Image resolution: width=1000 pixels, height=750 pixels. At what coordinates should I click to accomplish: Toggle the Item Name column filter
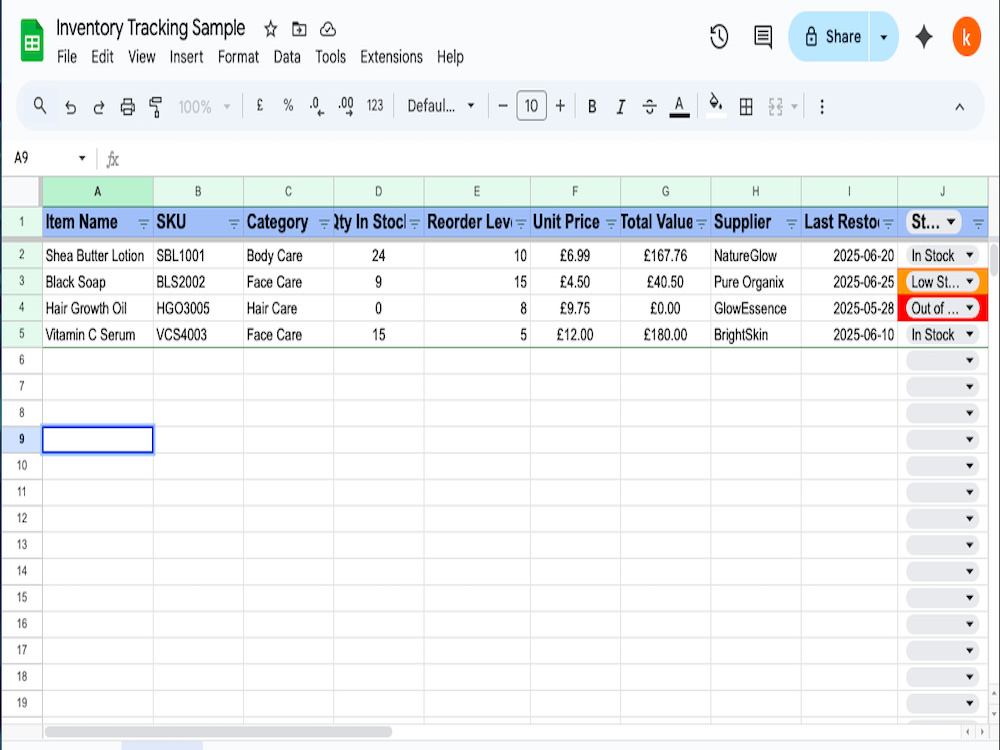(143, 223)
